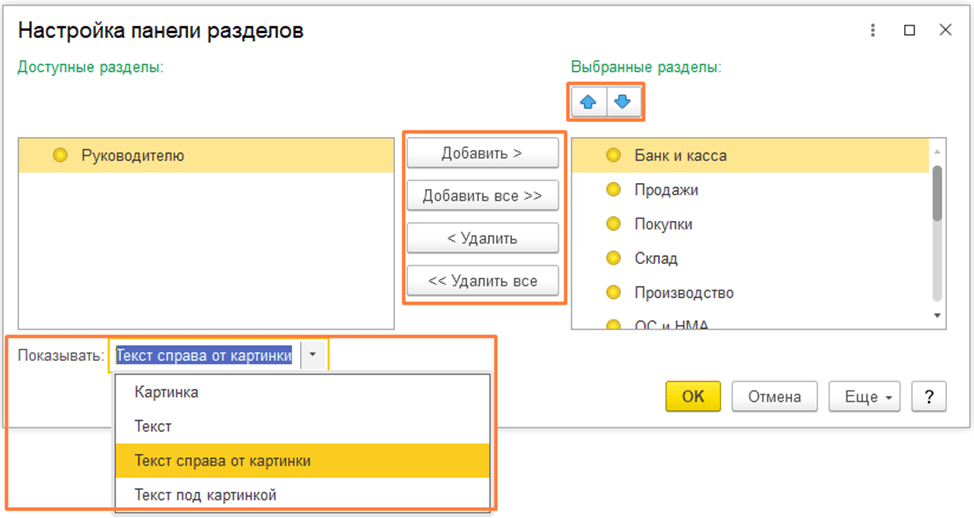Image resolution: width=974 pixels, height=518 pixels.
Task: Open the Показывать dropdown arrow
Action: pos(313,355)
